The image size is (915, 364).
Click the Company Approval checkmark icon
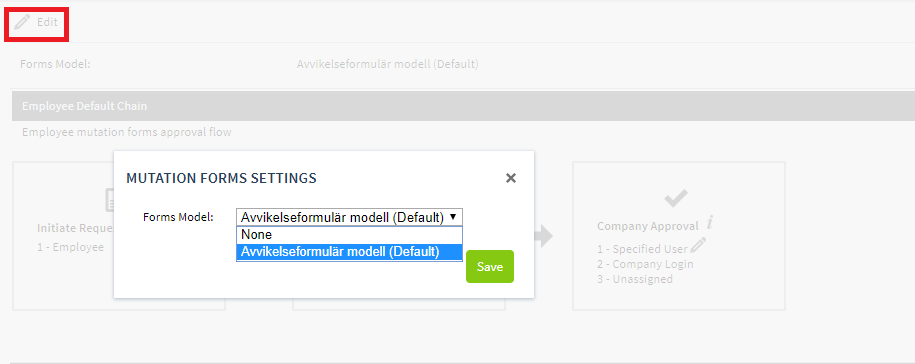(x=676, y=199)
